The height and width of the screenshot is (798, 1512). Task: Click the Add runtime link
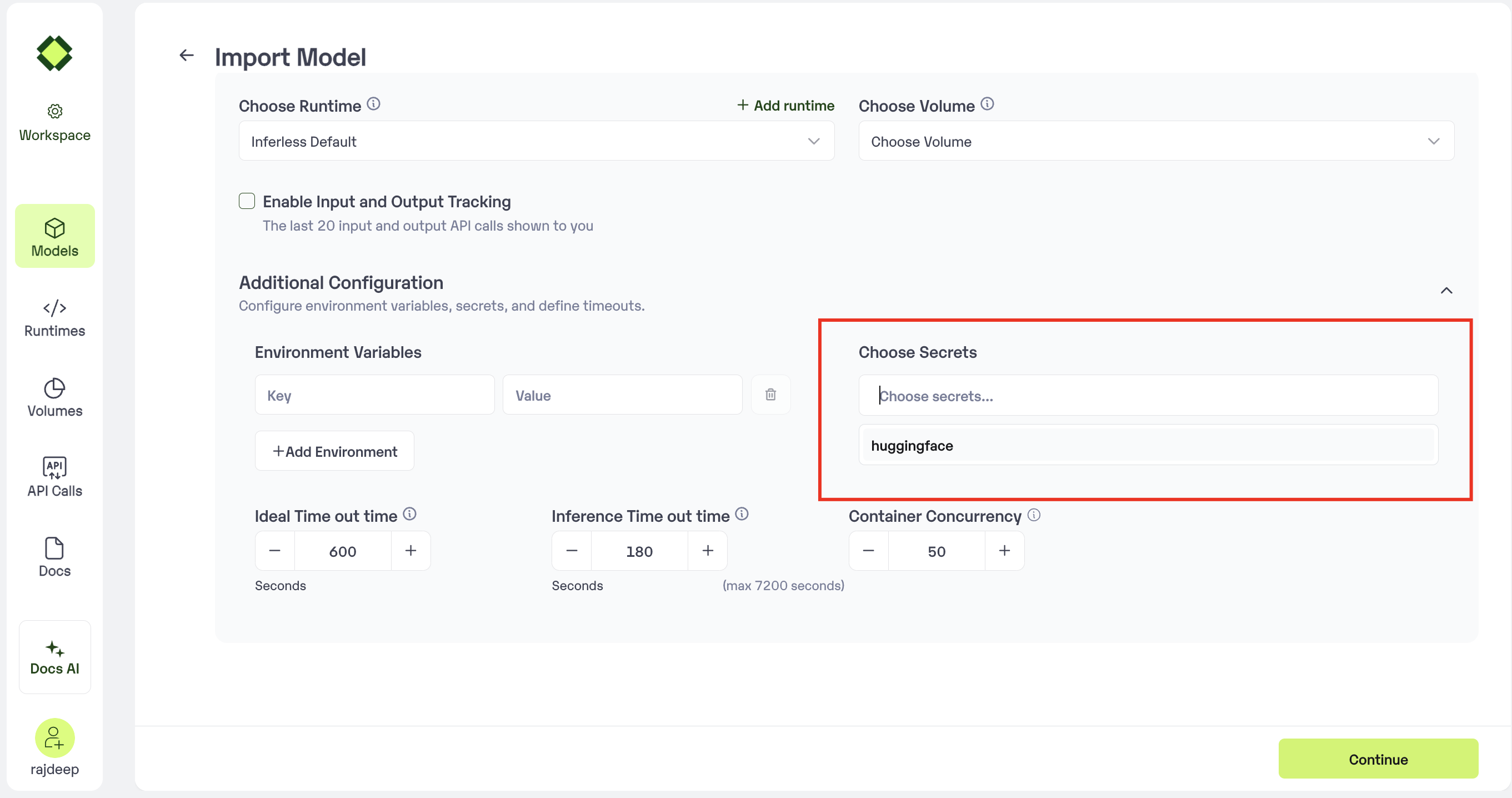785,105
